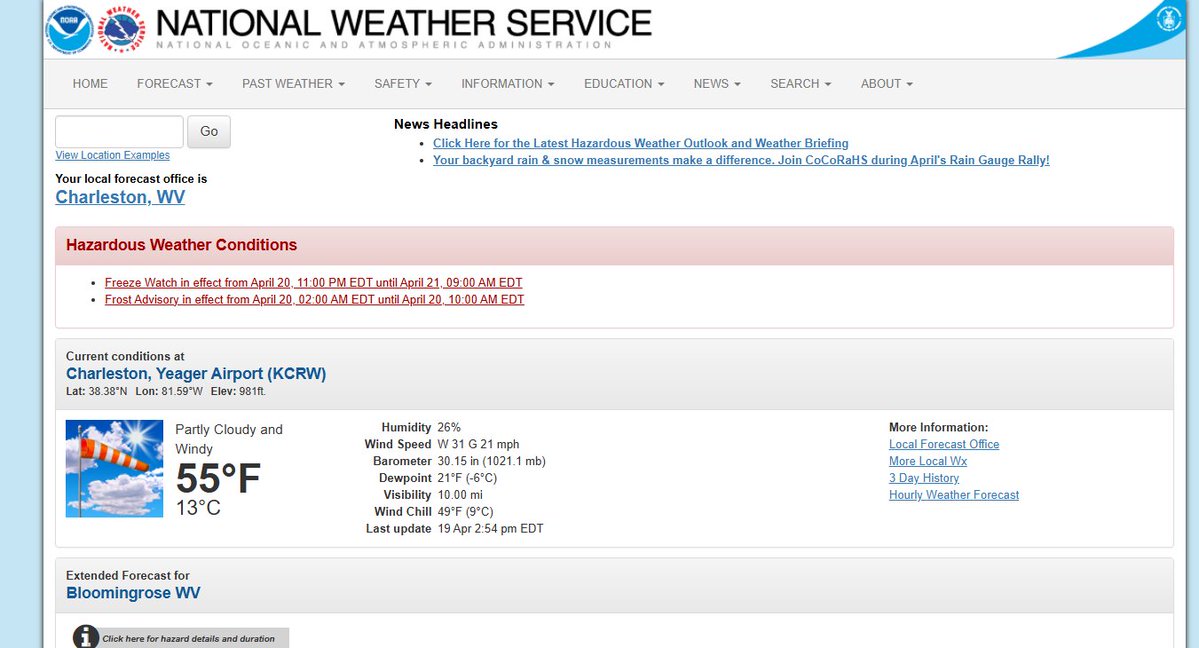Click the NOAA logo icon
This screenshot has height=648, width=1199.
click(x=70, y=29)
